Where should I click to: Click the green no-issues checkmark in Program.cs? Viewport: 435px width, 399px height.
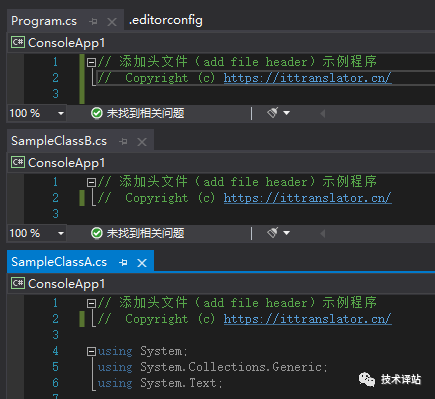point(97,113)
